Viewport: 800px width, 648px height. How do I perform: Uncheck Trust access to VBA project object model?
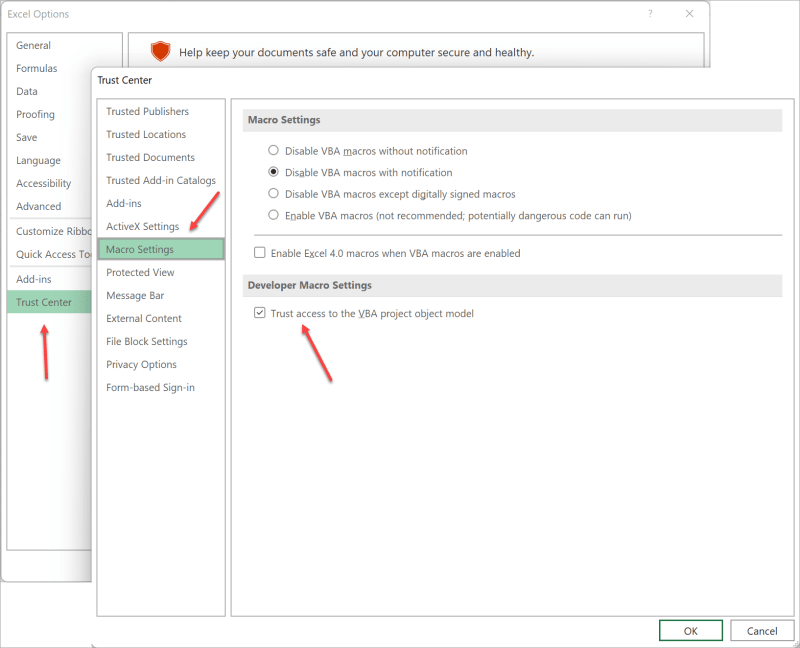click(260, 313)
